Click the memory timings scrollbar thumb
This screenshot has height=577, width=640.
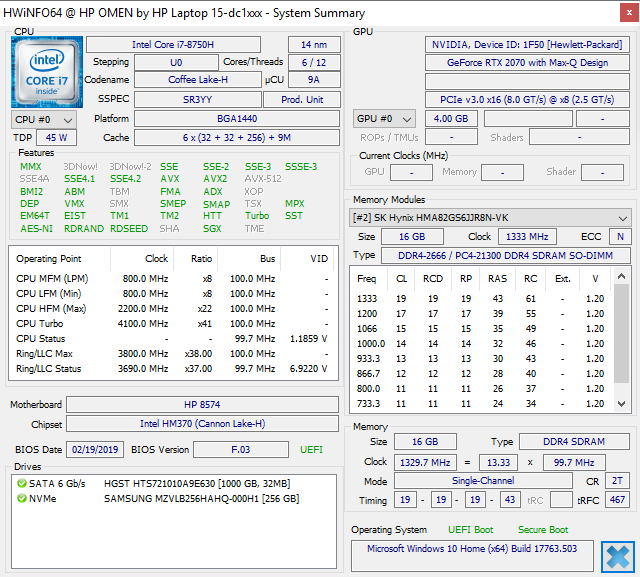pyautogui.click(x=621, y=333)
